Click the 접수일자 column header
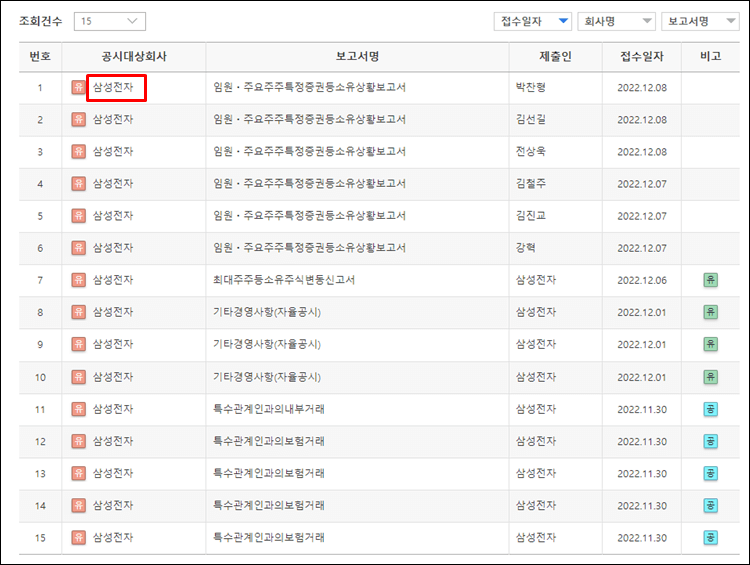This screenshot has height=565, width=750. pyautogui.click(x=642, y=56)
